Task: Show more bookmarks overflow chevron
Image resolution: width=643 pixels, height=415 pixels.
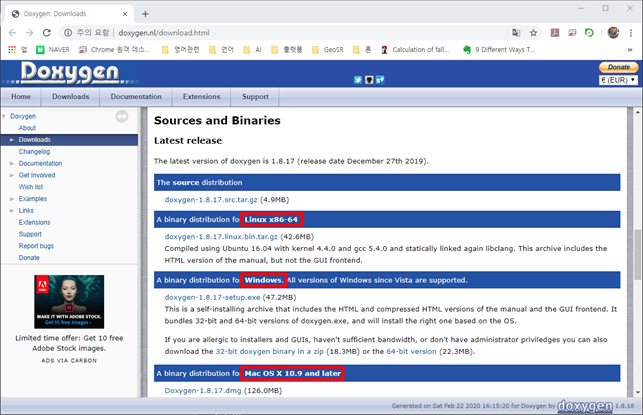Action: pos(630,50)
